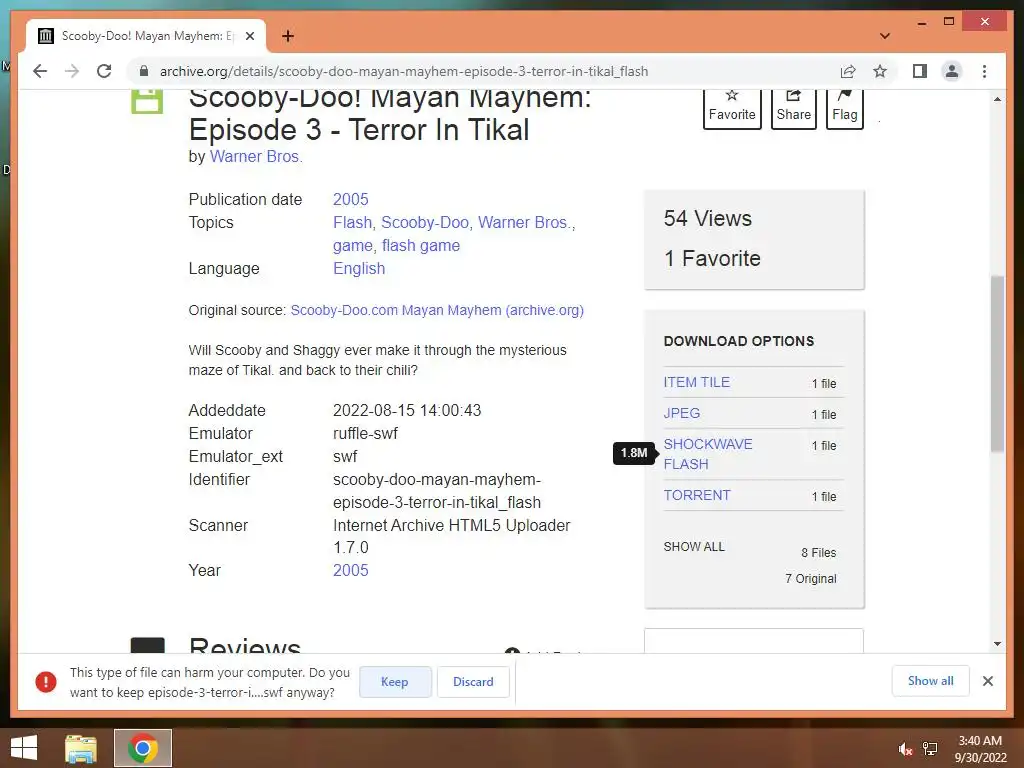Click page scrollbar down arrow
Viewport: 1024px width, 768px height.
pos(997,644)
